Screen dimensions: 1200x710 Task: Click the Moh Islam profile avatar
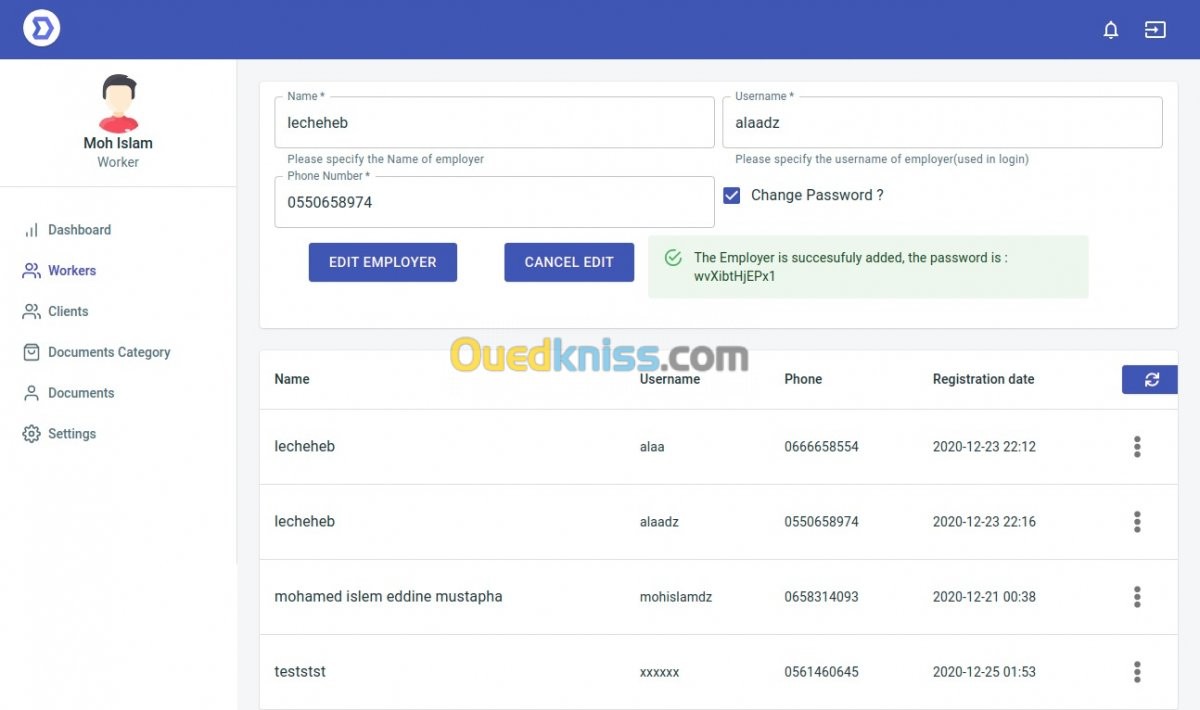click(119, 103)
